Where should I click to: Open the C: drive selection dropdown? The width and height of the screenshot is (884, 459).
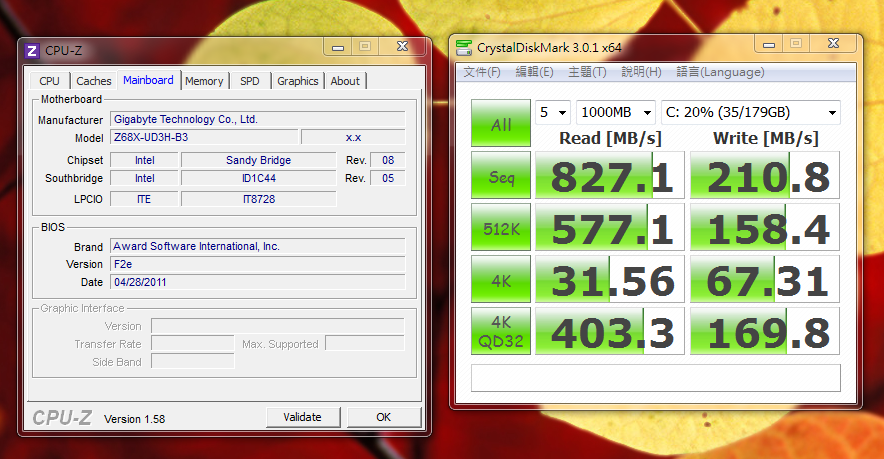[751, 112]
